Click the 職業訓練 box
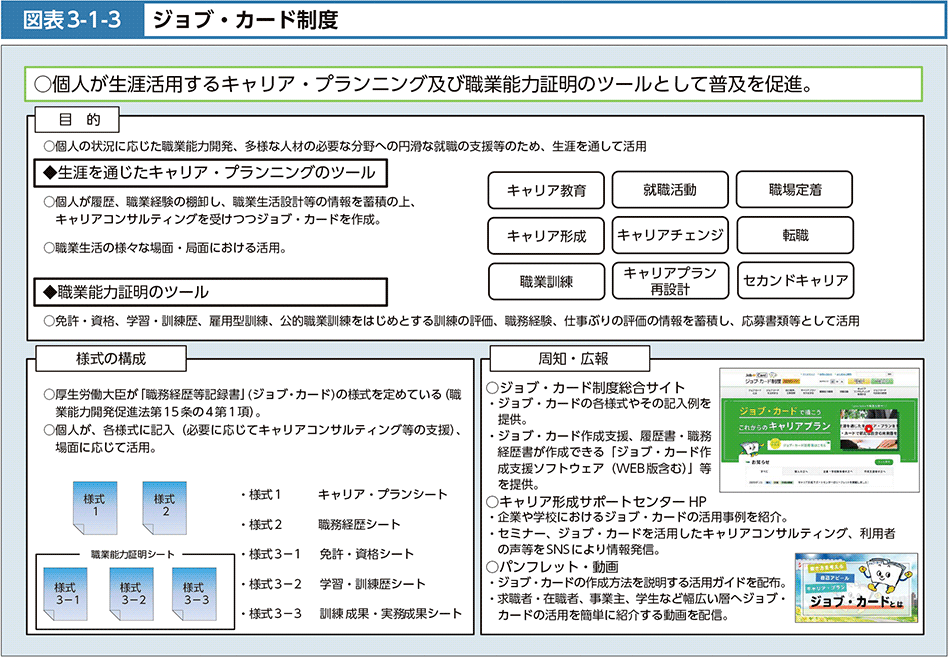This screenshot has height=657, width=948. [546, 281]
